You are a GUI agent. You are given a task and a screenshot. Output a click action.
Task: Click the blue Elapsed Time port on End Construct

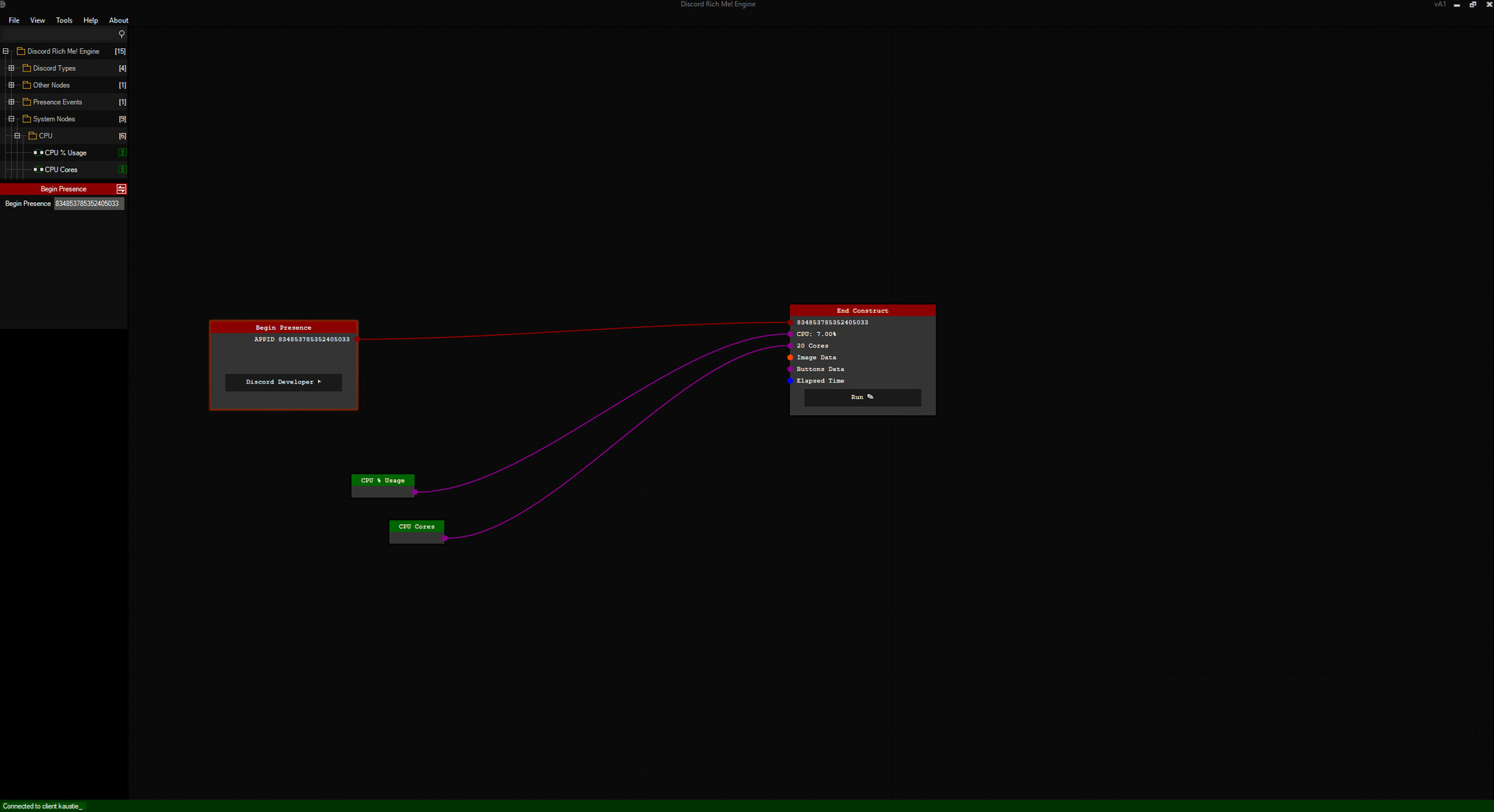pyautogui.click(x=791, y=381)
